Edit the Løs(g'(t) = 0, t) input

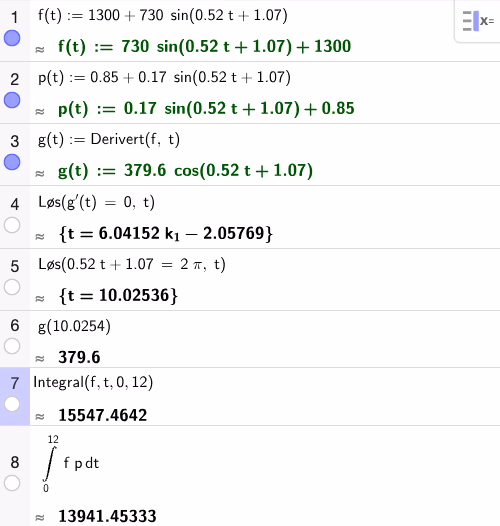tap(97, 202)
